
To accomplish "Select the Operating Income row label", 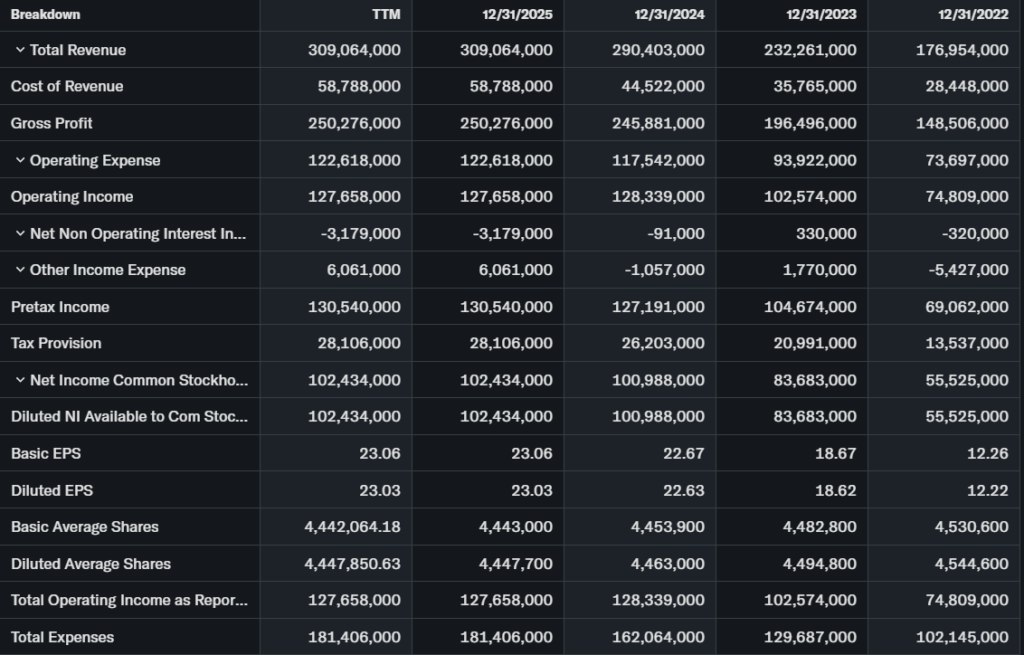I will pos(72,197).
